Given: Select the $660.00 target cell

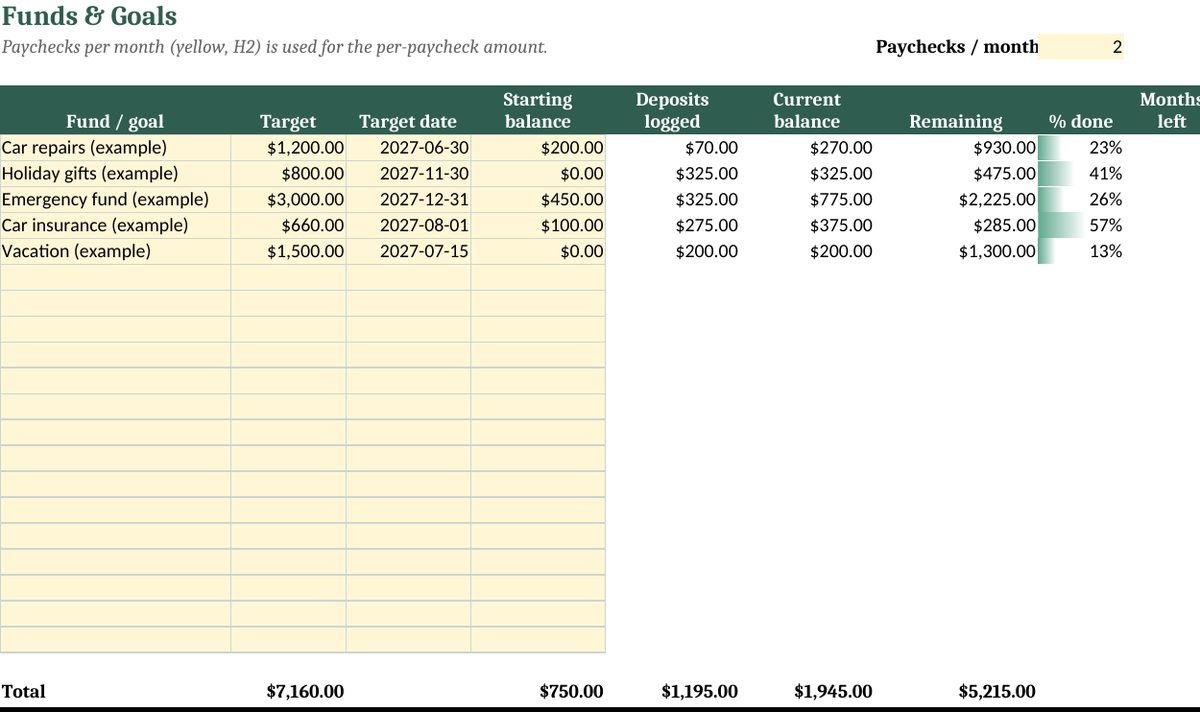Looking at the screenshot, I should pos(289,226).
